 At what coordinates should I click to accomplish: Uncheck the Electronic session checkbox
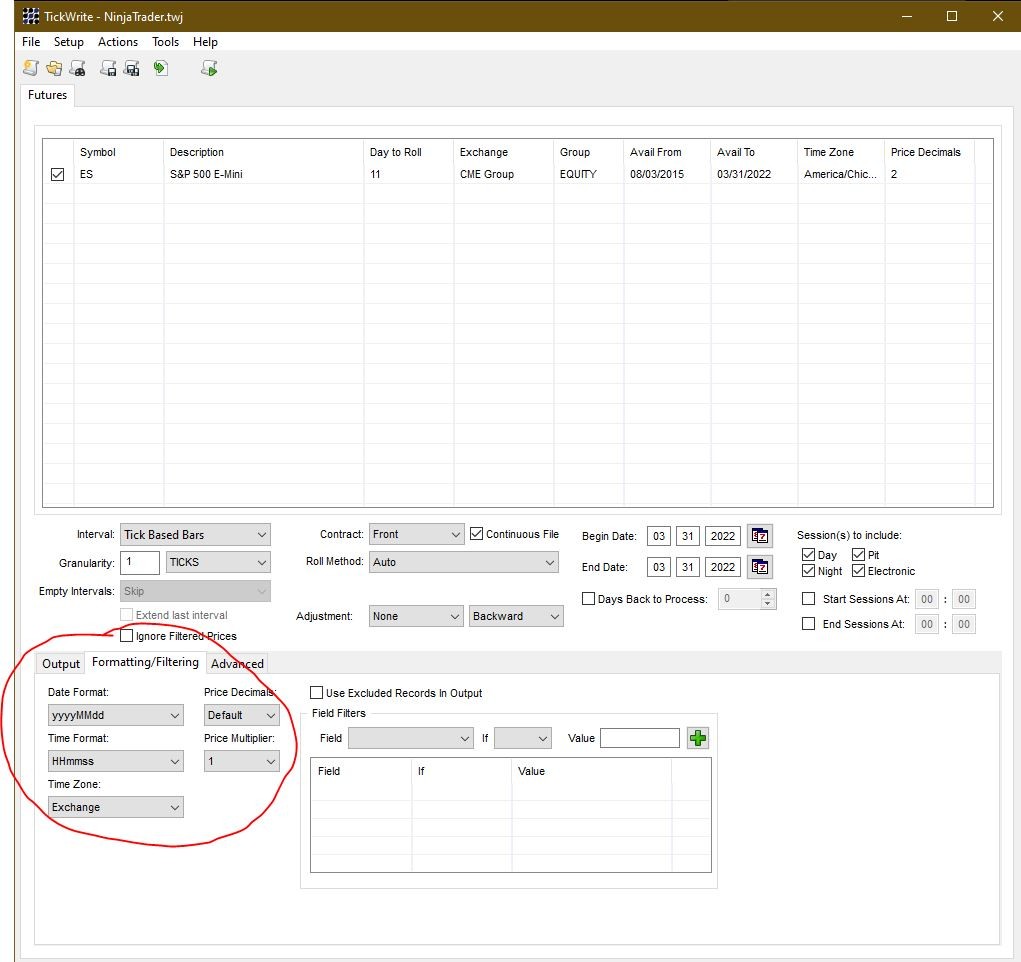858,571
